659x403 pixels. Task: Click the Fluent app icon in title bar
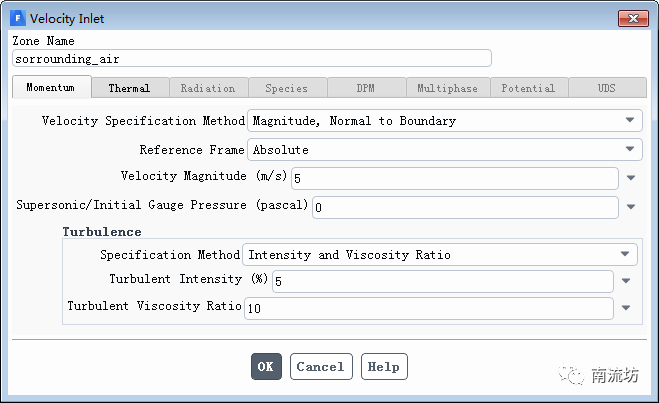tap(17, 17)
